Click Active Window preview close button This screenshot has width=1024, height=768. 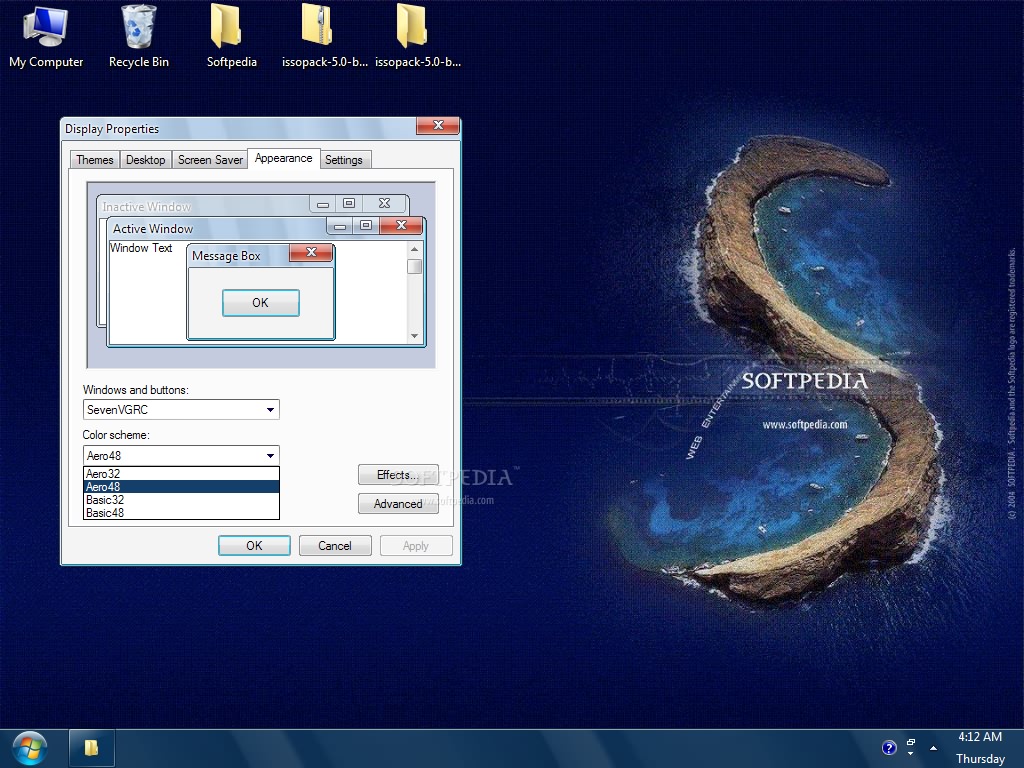coord(401,225)
